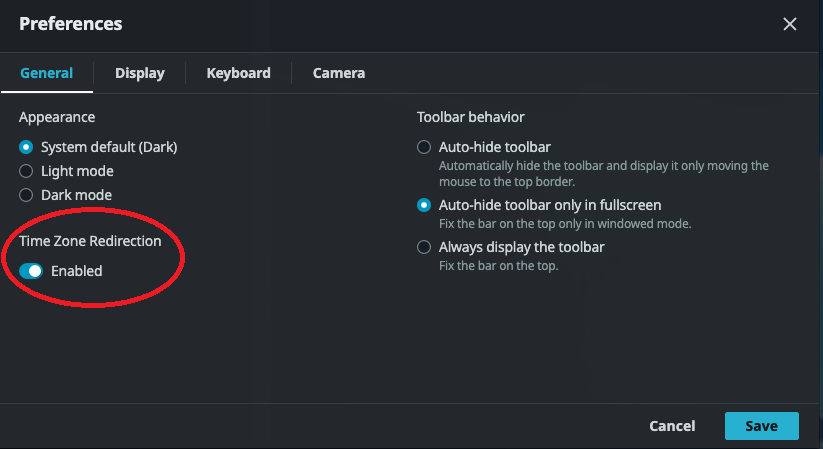
Task: Click the Appearance section heading
Action: coord(57,117)
